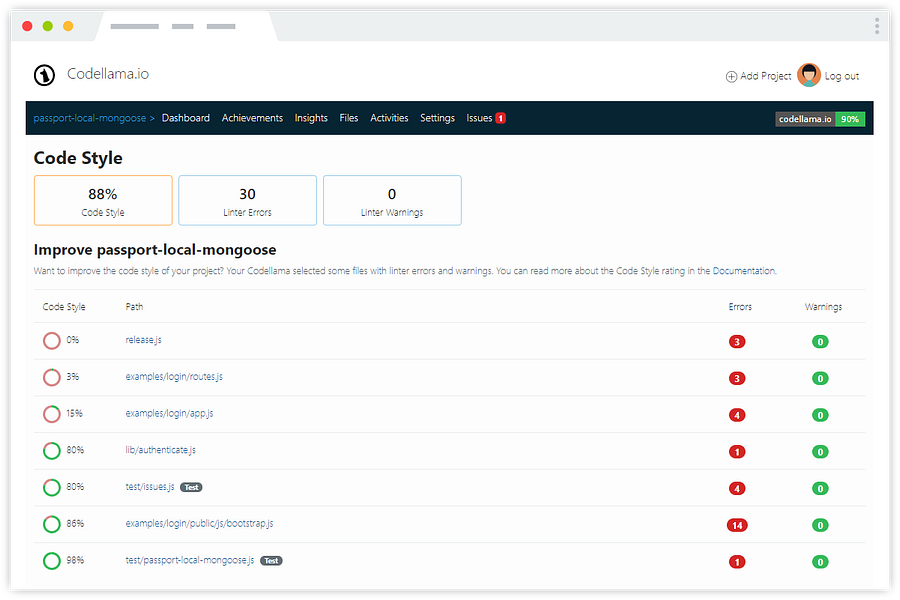View the Activities tab
Screen dimensions: 900x600
point(389,118)
